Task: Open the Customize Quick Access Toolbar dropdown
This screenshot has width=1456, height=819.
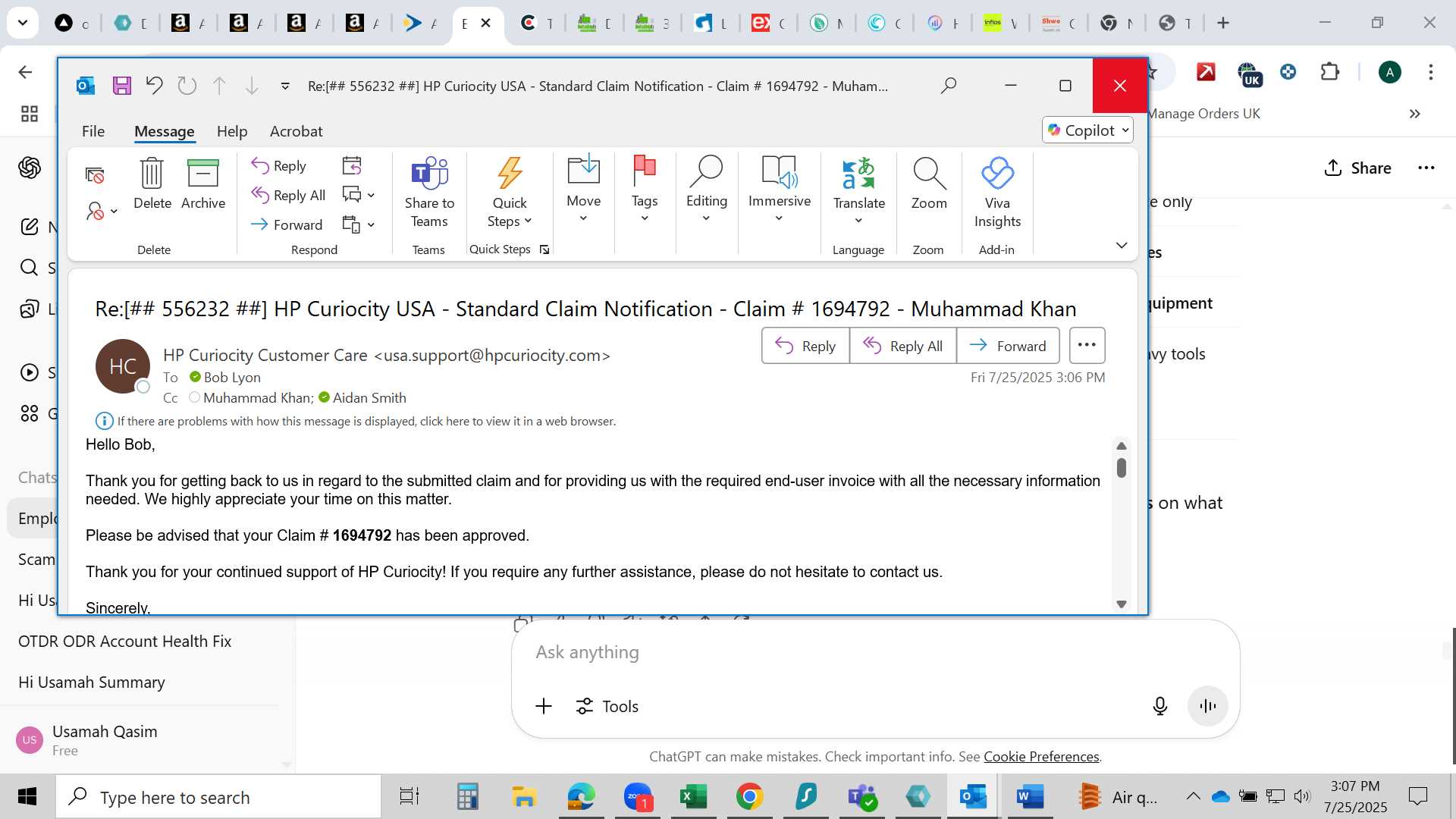Action: pos(285,86)
